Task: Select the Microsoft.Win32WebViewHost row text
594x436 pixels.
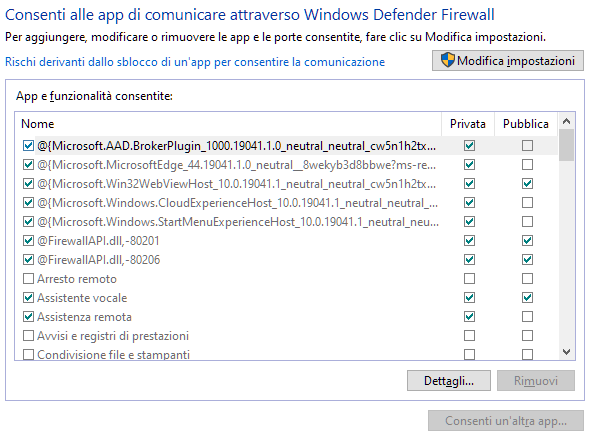Action: click(x=236, y=184)
